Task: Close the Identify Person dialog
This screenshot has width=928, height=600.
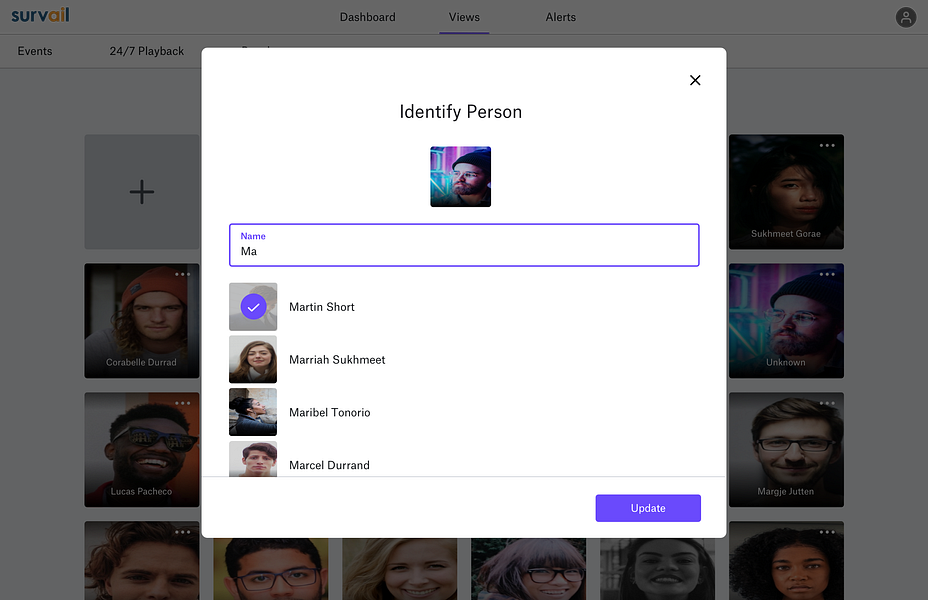Action: coord(695,80)
